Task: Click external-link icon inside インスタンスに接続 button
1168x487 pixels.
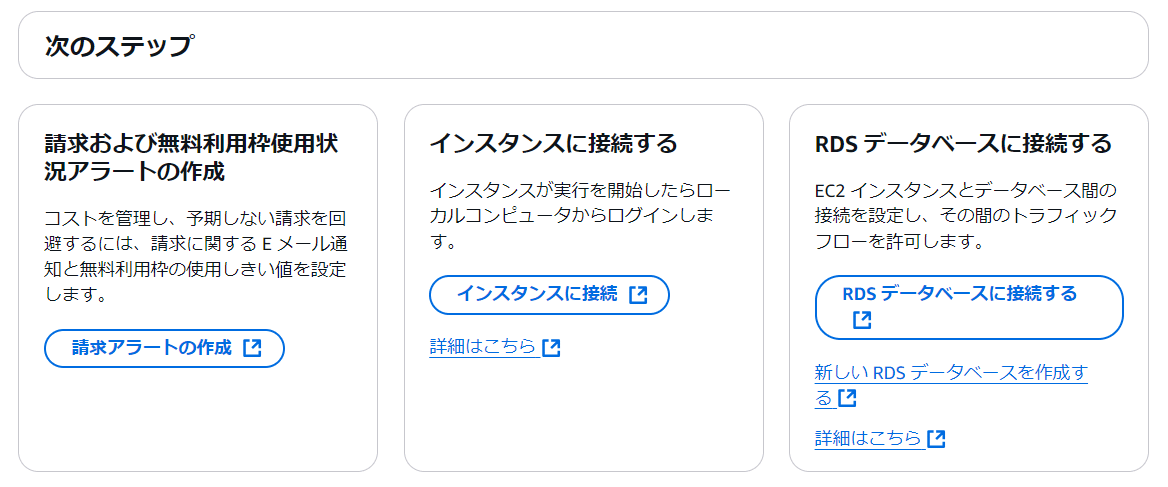Action: (x=638, y=295)
